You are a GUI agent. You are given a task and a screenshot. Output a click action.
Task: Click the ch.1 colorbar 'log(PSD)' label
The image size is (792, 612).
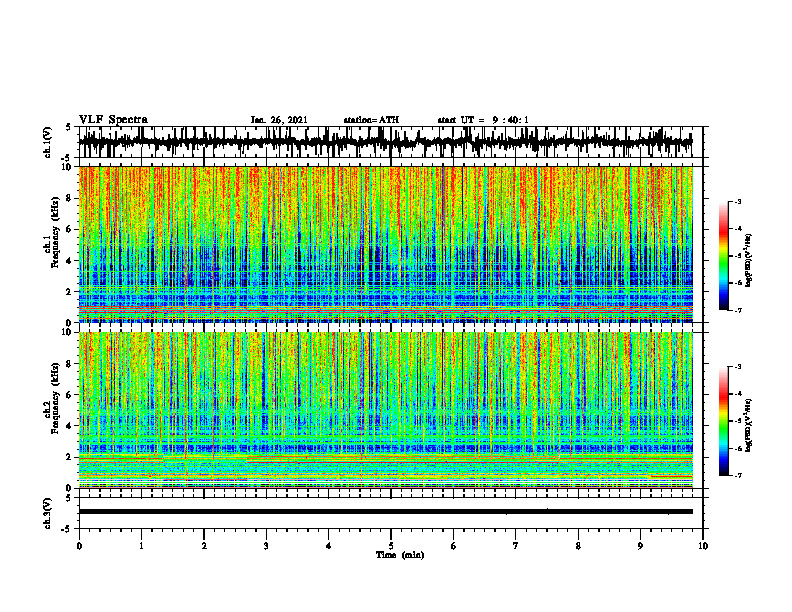point(749,261)
